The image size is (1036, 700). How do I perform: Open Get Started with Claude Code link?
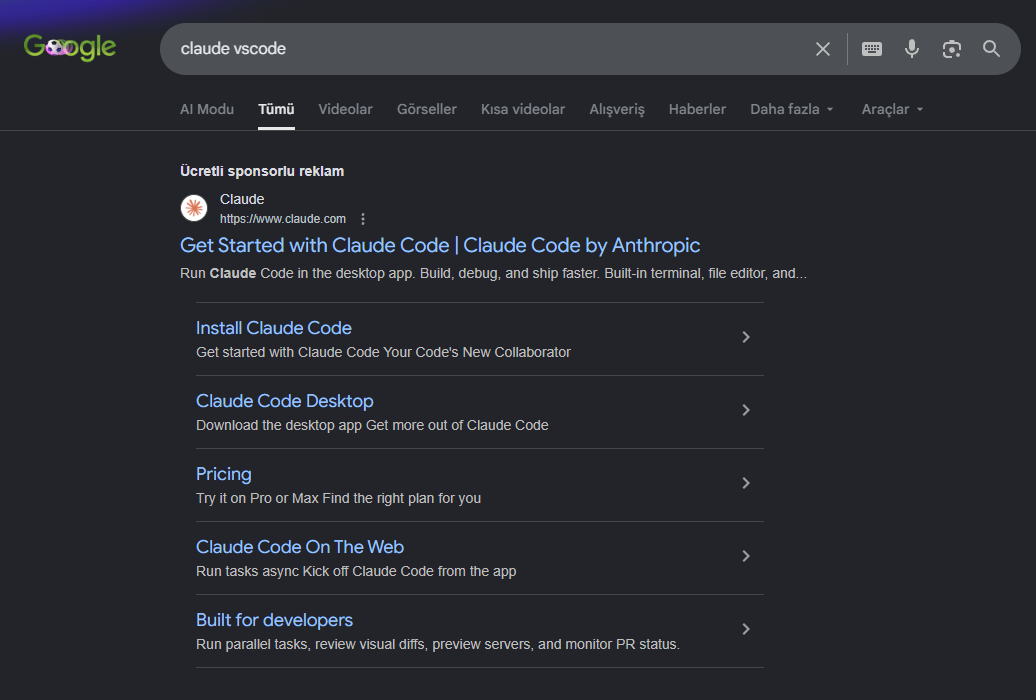[440, 245]
